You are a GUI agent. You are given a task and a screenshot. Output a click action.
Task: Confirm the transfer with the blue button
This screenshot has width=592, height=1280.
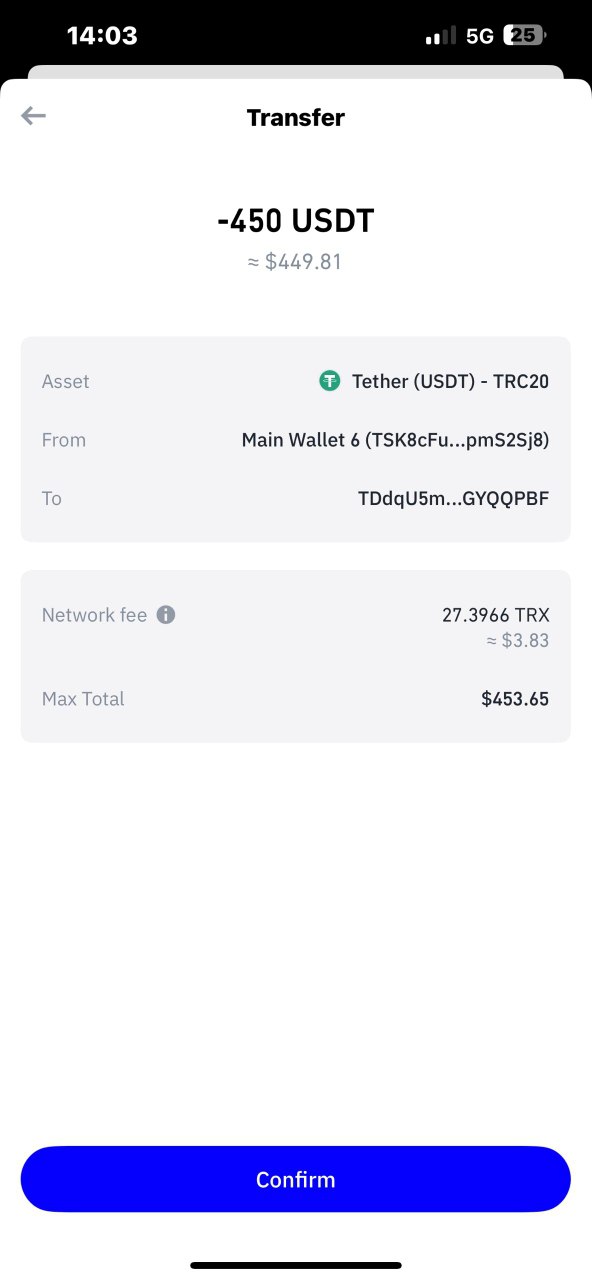coord(296,1179)
